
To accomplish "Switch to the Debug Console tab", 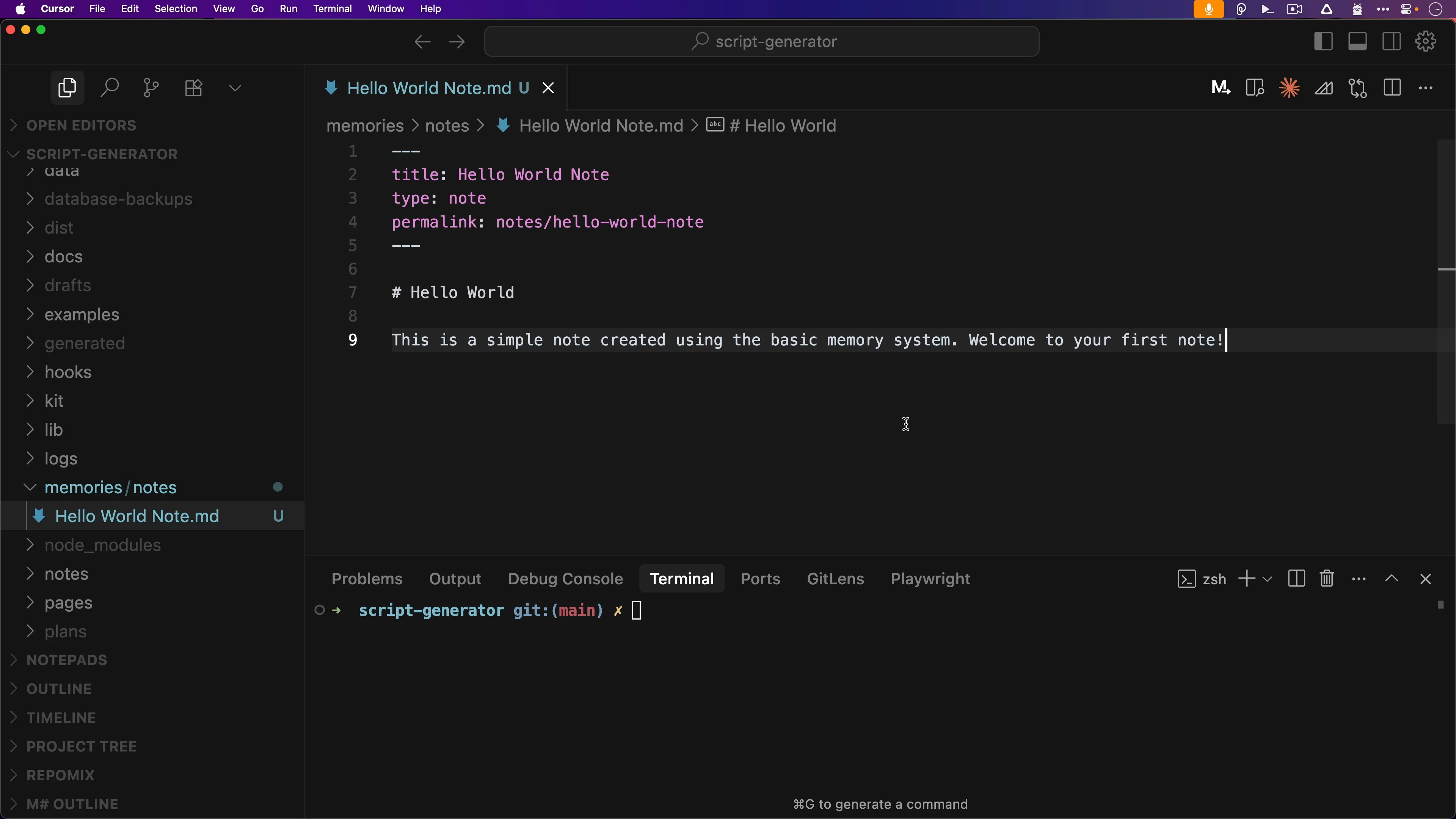I will (x=565, y=579).
